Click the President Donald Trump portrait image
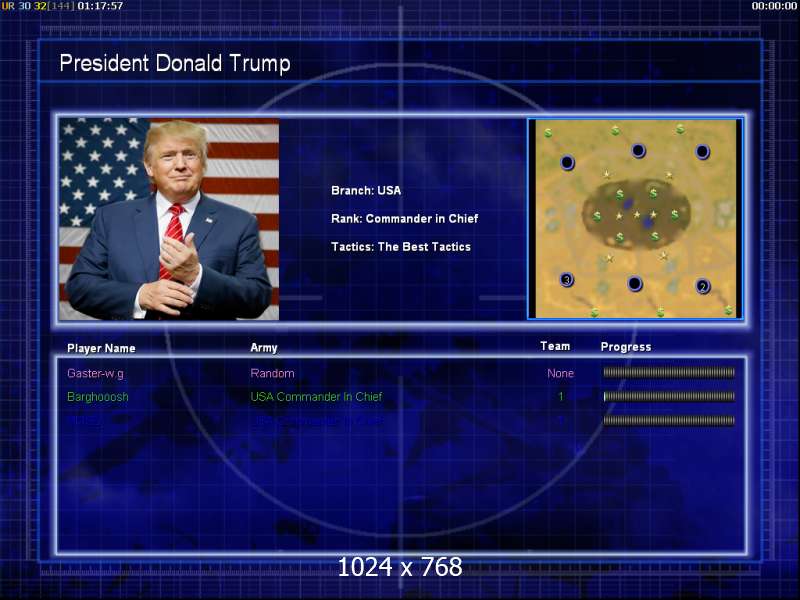 click(169, 219)
